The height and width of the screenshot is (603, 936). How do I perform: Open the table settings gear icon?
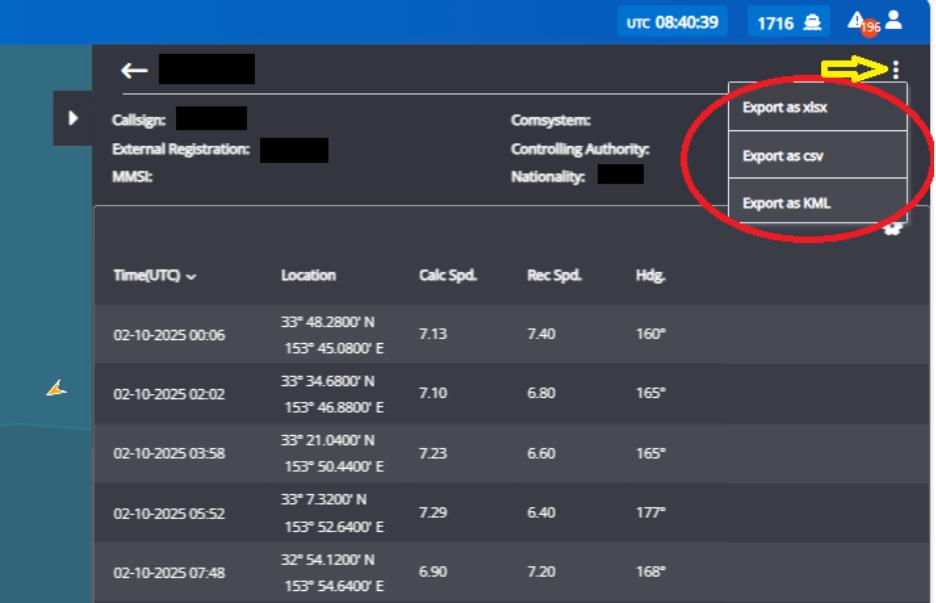893,228
